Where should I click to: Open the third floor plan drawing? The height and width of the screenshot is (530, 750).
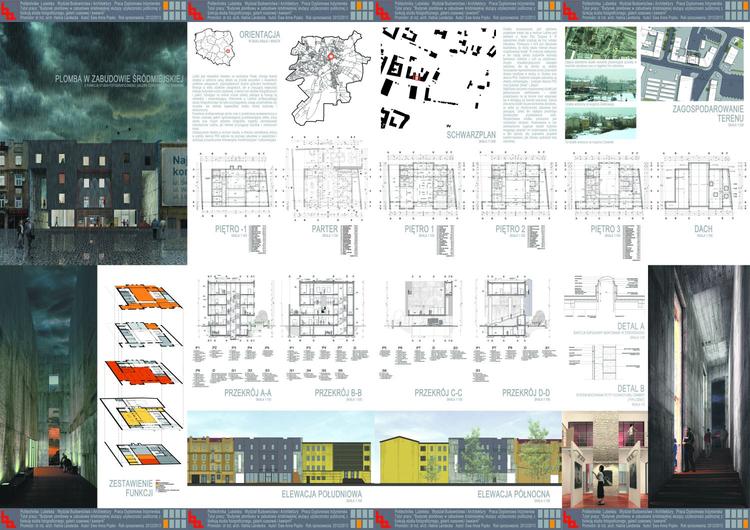(607, 186)
